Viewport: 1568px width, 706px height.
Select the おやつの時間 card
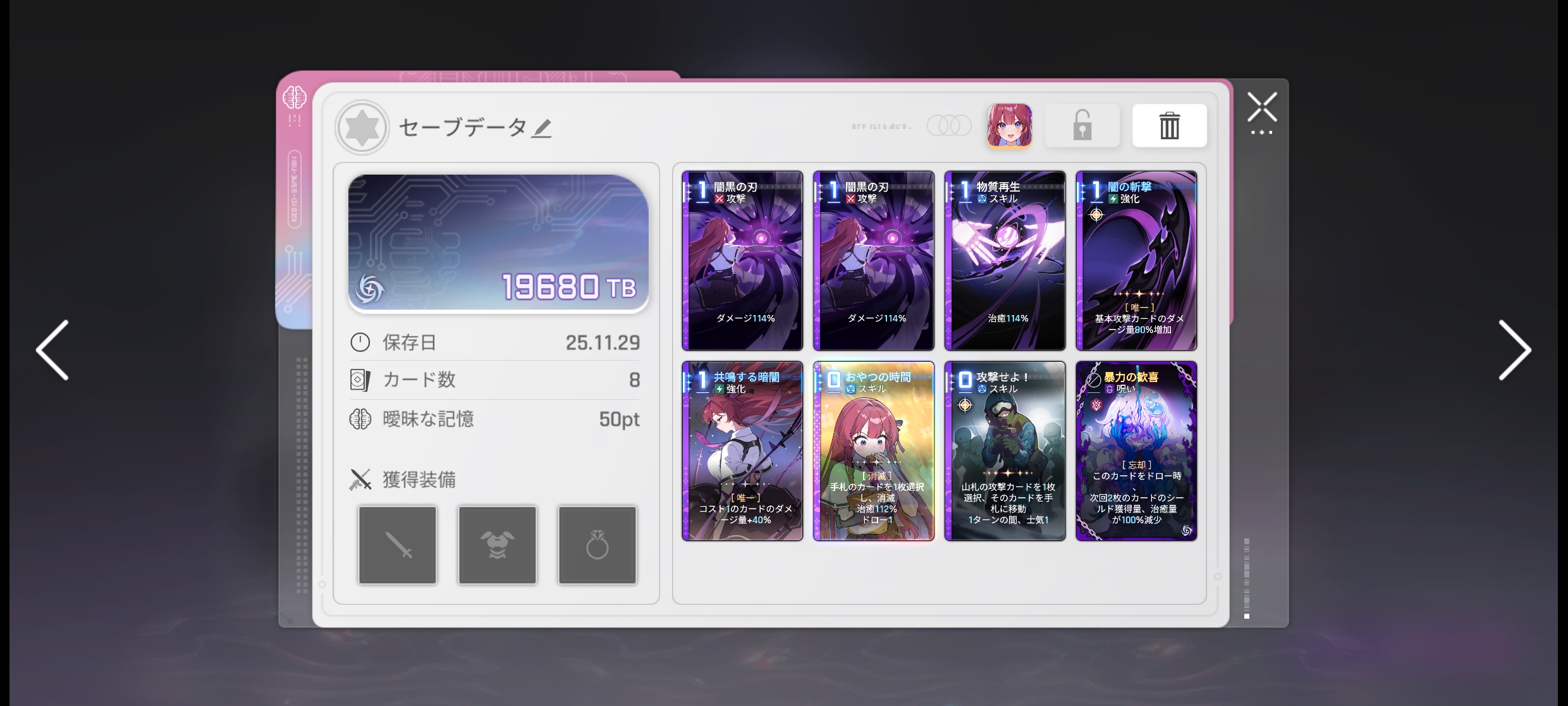874,451
